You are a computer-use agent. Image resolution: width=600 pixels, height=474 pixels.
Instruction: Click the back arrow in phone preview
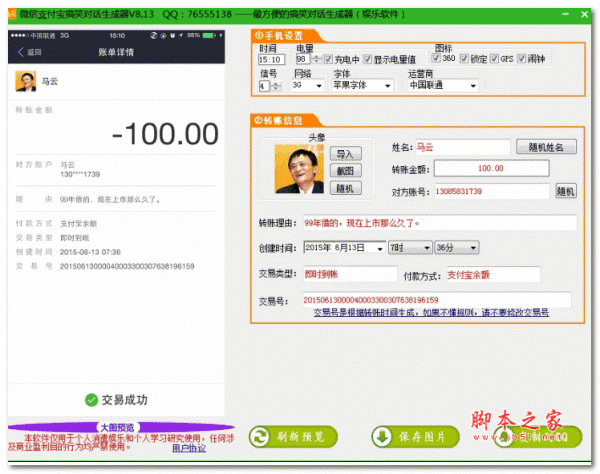[x=21, y=52]
